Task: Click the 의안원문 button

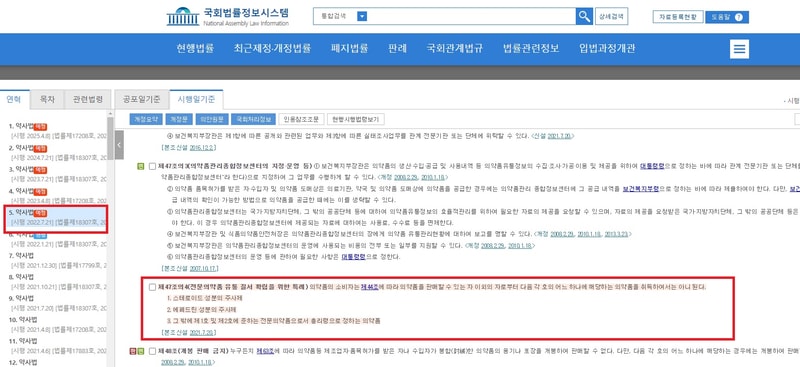Action: point(212,119)
